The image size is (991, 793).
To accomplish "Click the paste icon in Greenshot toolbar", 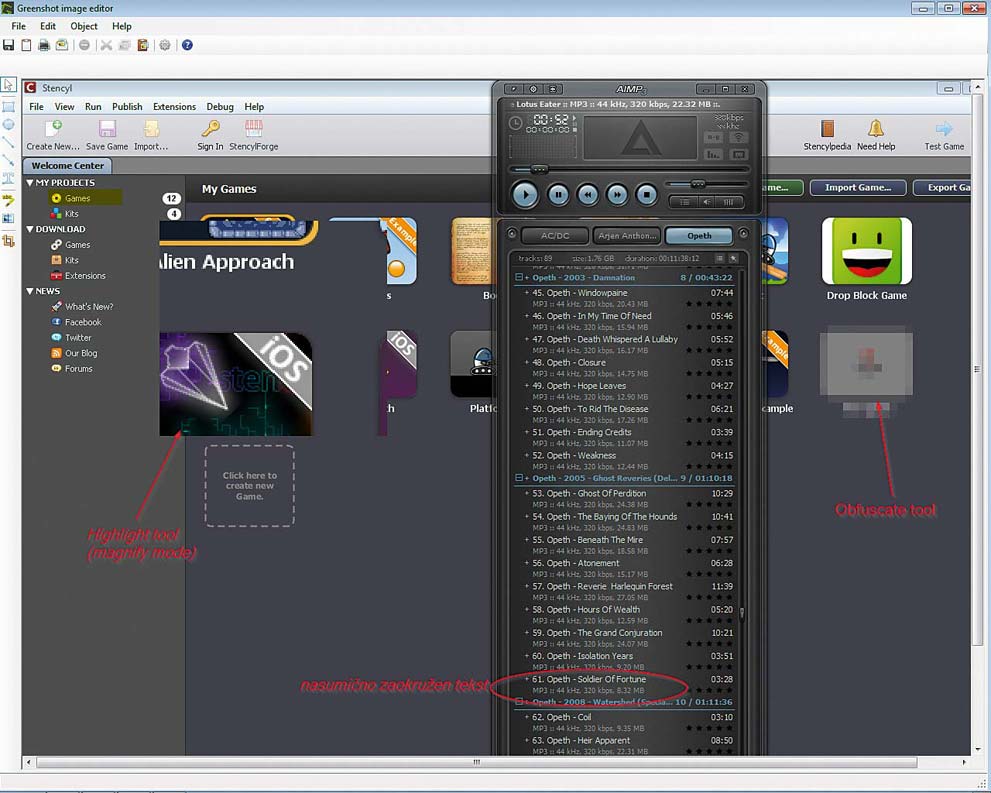I will coord(143,45).
